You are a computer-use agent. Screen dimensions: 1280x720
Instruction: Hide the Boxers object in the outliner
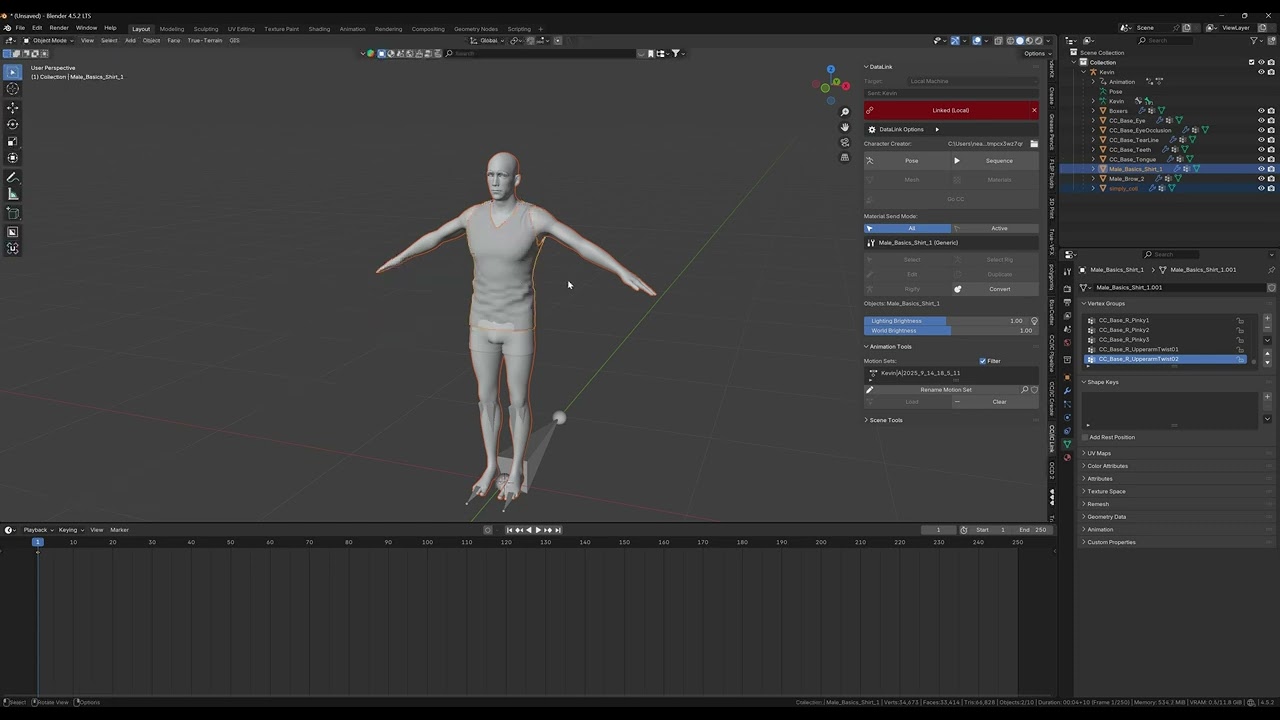click(1261, 111)
